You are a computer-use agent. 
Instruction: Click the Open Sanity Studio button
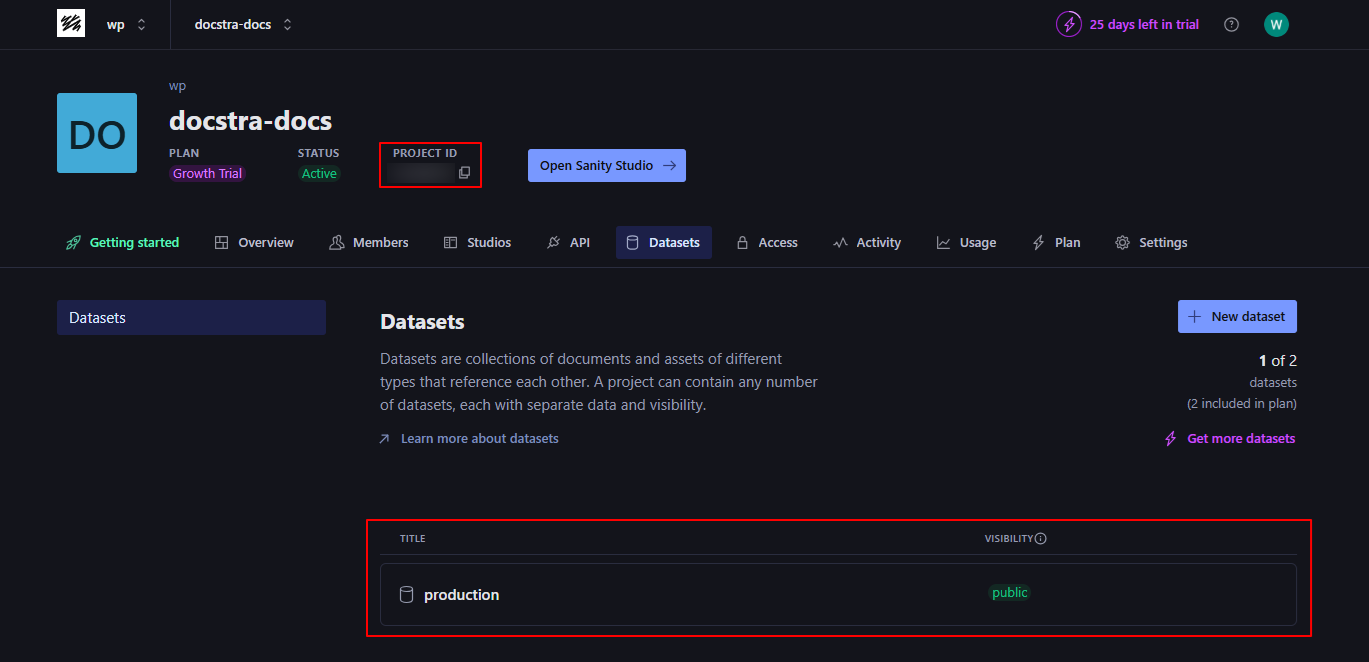pyautogui.click(x=606, y=166)
